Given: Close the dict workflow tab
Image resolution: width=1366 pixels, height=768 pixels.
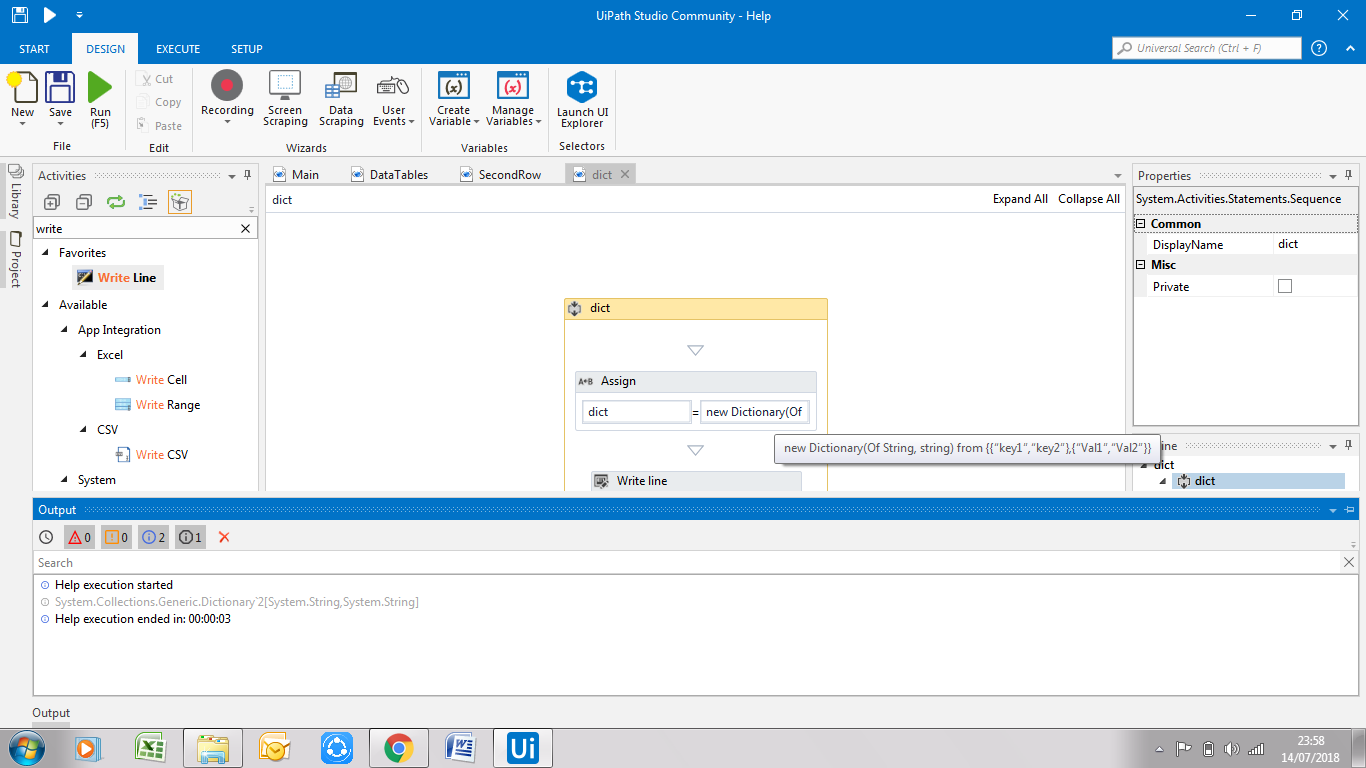Looking at the screenshot, I should point(625,174).
